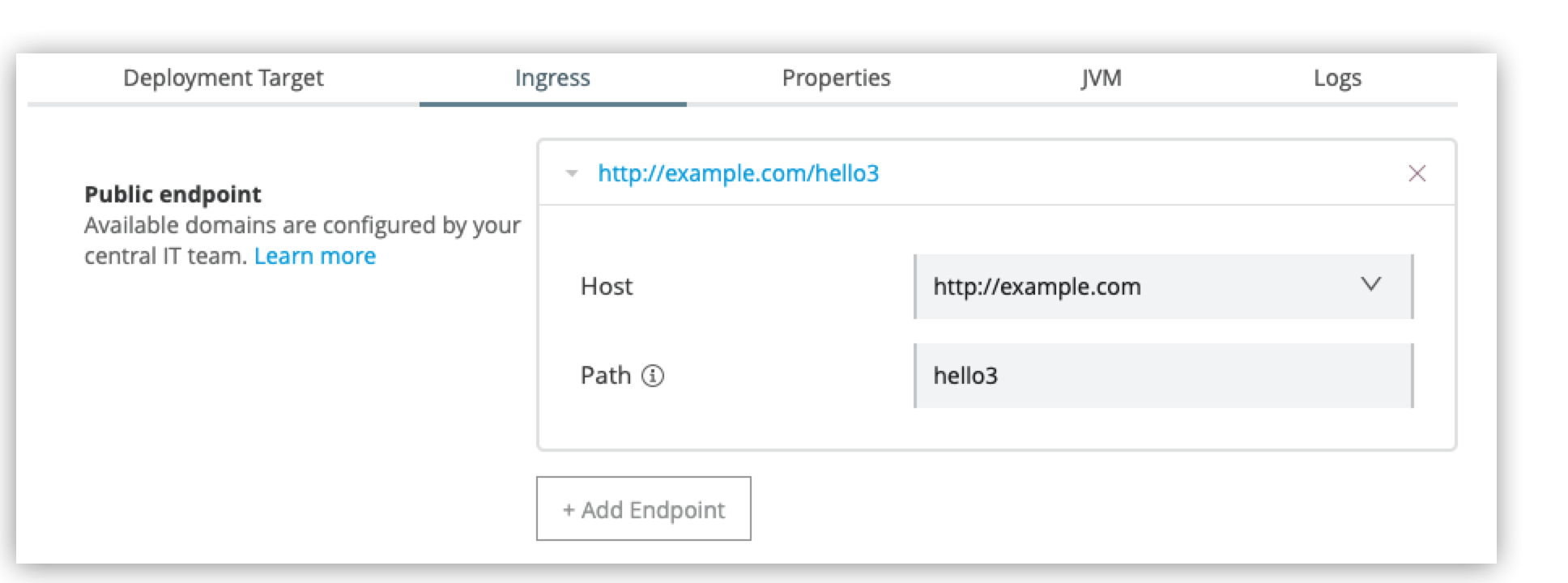Click the Add Endpoint button

coord(643,509)
